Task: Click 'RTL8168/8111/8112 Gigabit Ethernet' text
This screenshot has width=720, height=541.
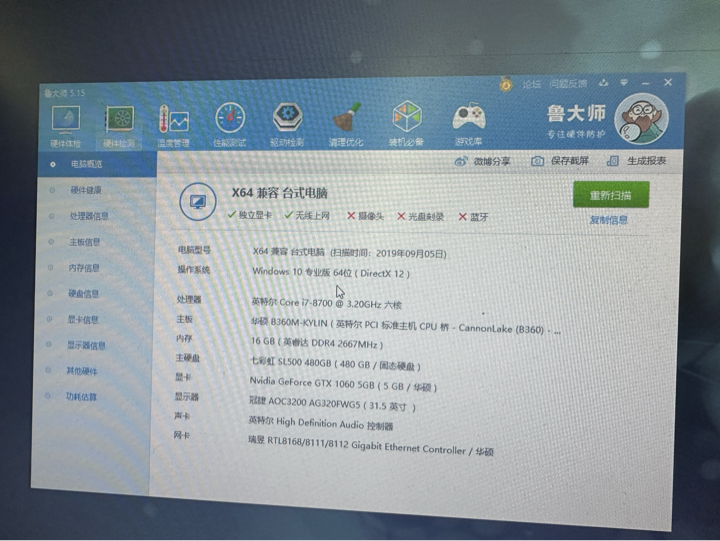Action: tap(343, 444)
